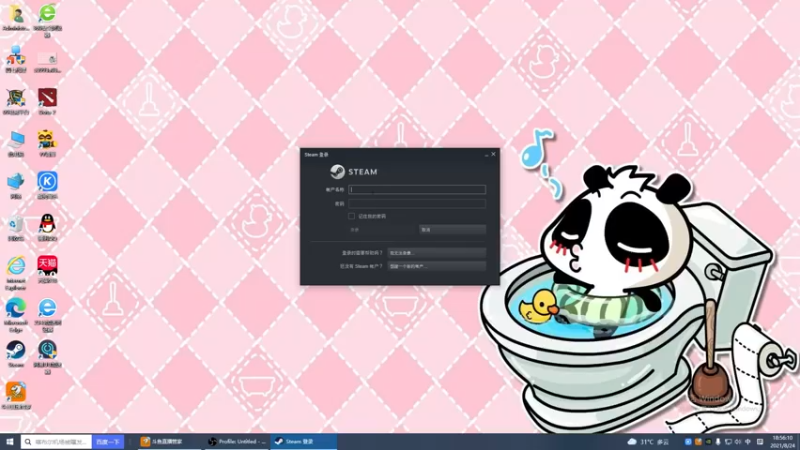Click the disabled Login button in Steam dialog
The height and width of the screenshot is (450, 800).
pos(382,230)
